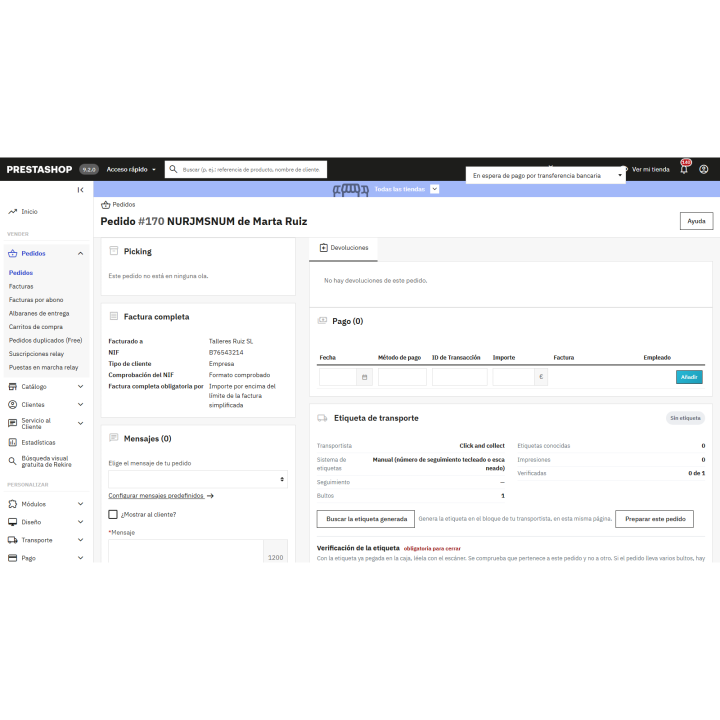Screen dimensions: 720x720
Task: Click the Ayuda button
Action: (696, 221)
